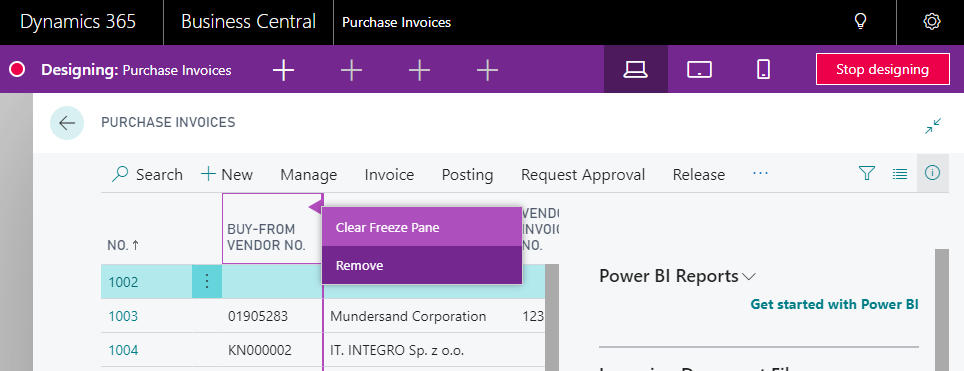The image size is (964, 371).
Task: Open invoice number 1004
Action: (123, 350)
